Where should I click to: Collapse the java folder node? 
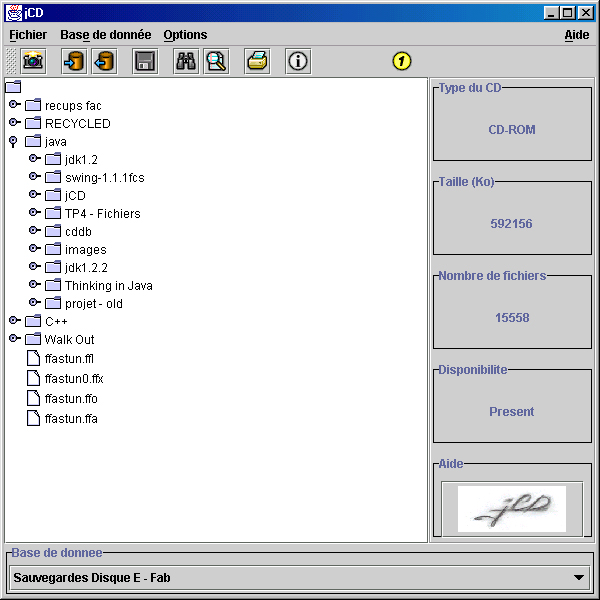(13, 142)
